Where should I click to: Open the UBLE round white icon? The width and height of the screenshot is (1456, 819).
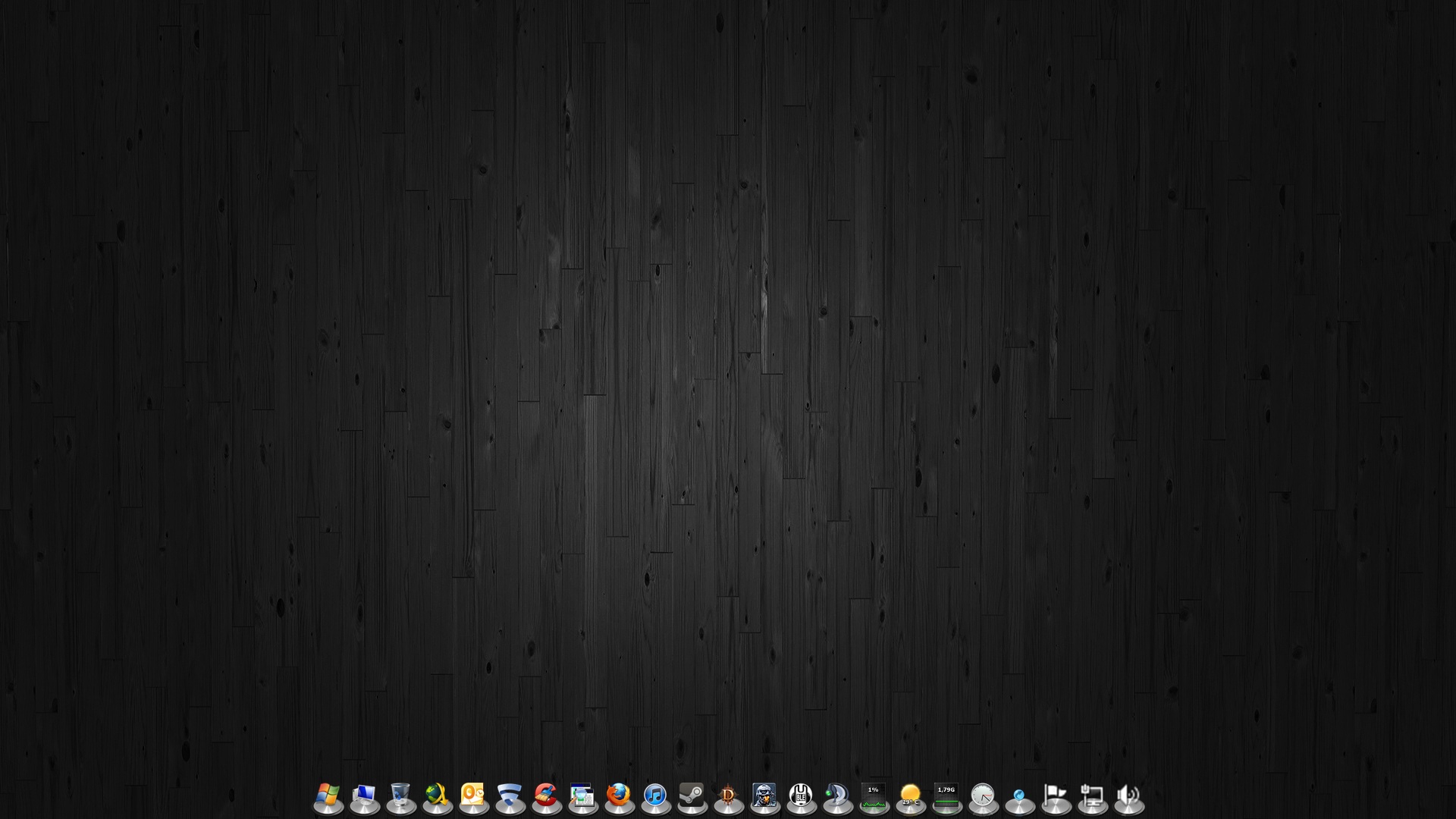[x=801, y=795]
